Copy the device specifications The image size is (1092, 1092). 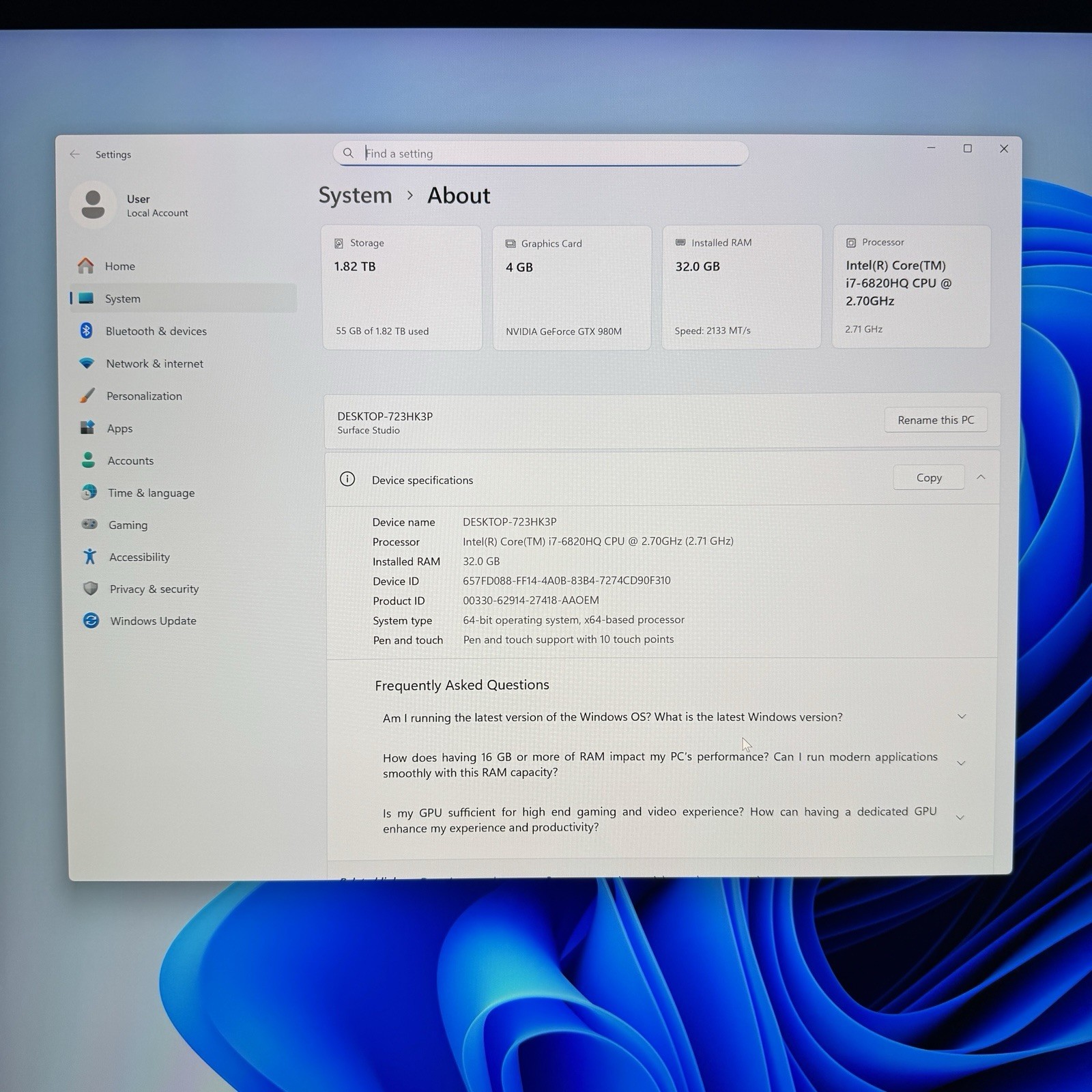(x=929, y=478)
